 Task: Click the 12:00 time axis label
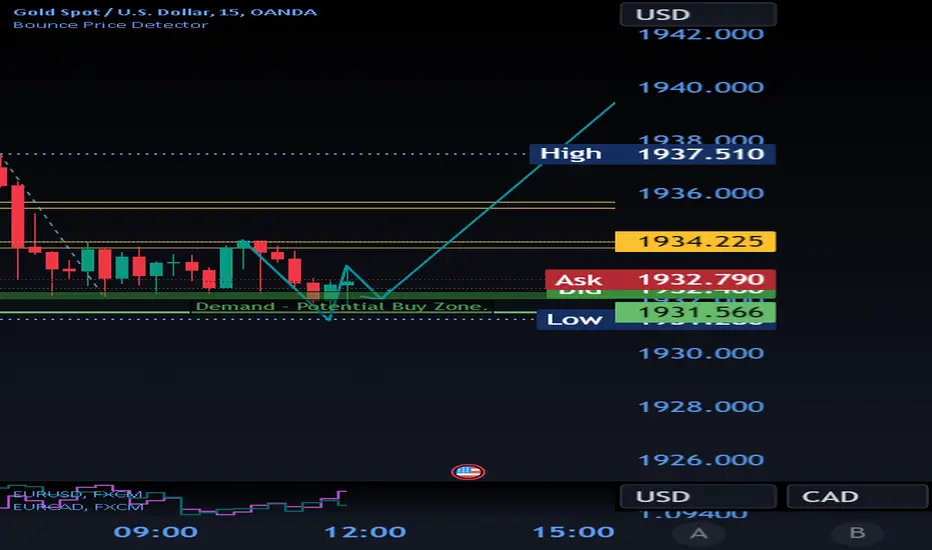coord(365,532)
